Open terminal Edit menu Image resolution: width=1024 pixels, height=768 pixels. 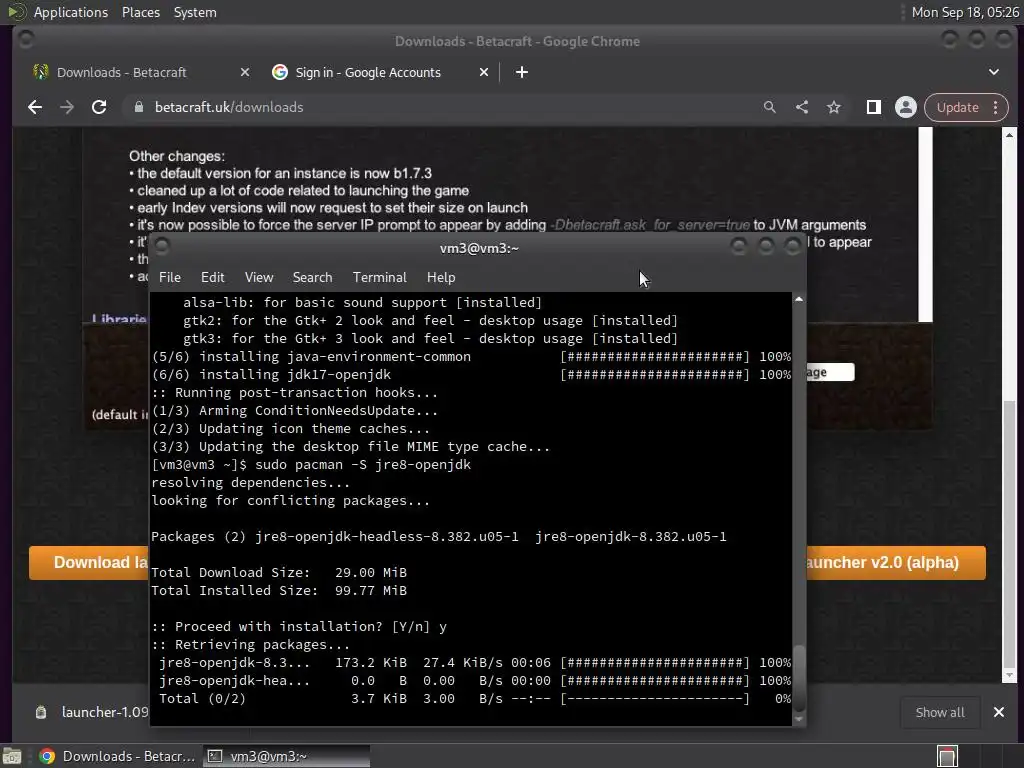pos(213,278)
